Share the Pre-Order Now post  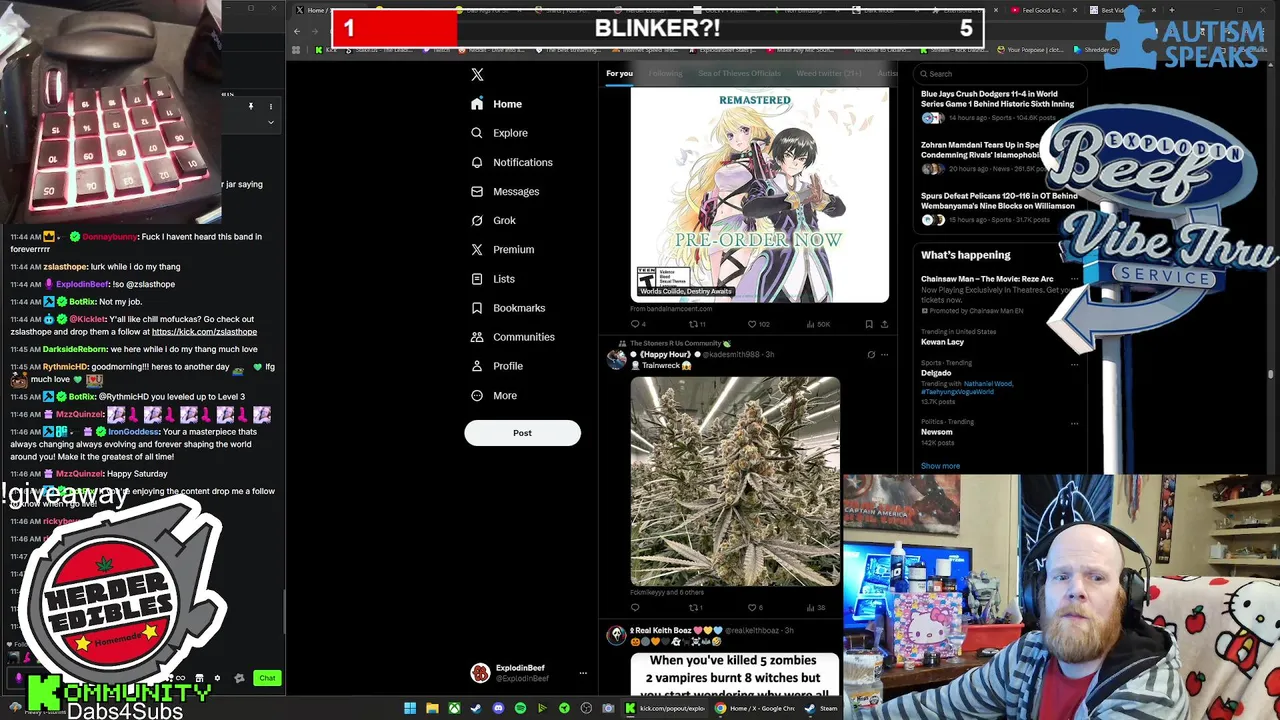(884, 324)
